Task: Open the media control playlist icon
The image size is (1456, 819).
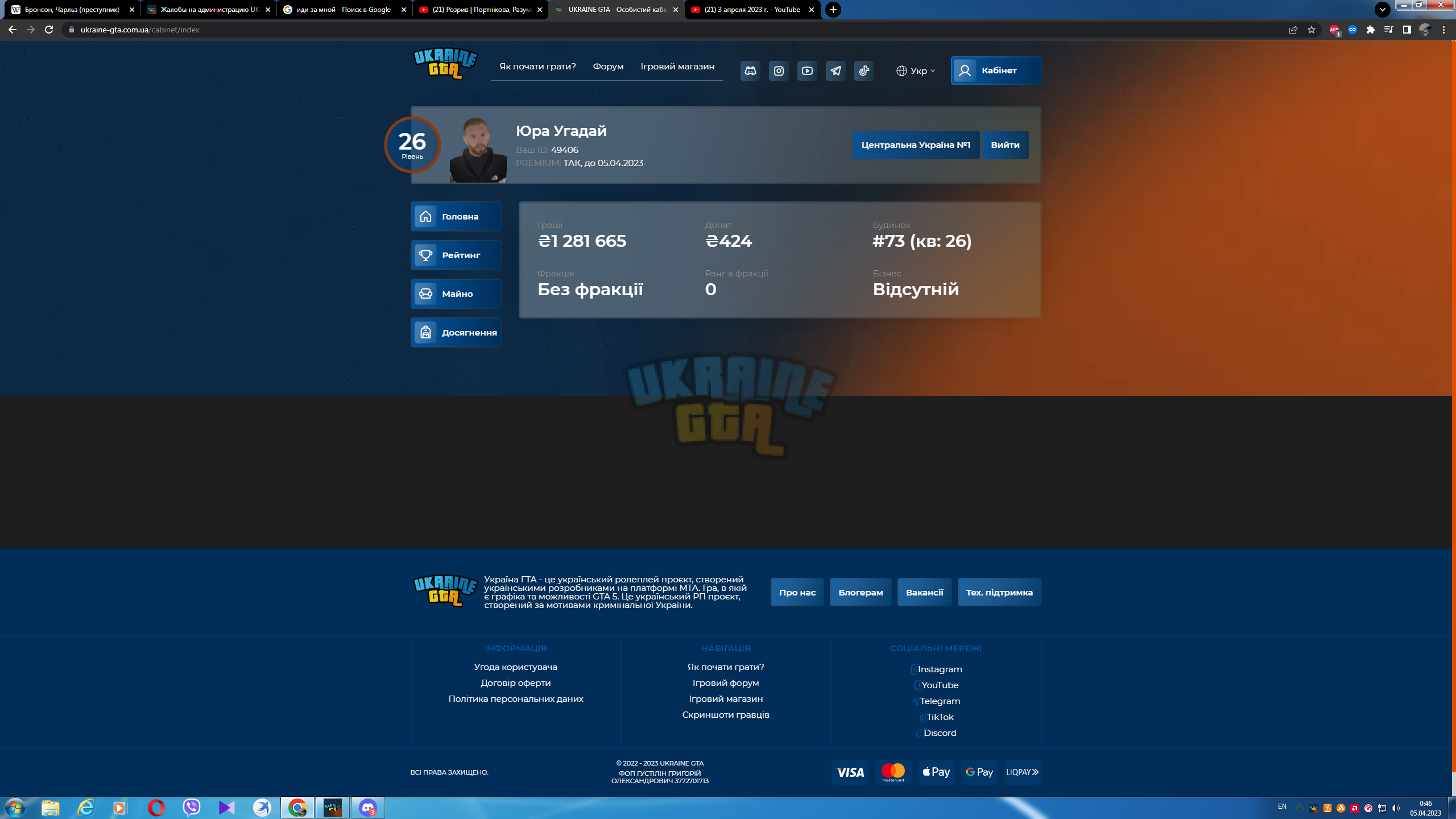Action: click(x=1389, y=30)
